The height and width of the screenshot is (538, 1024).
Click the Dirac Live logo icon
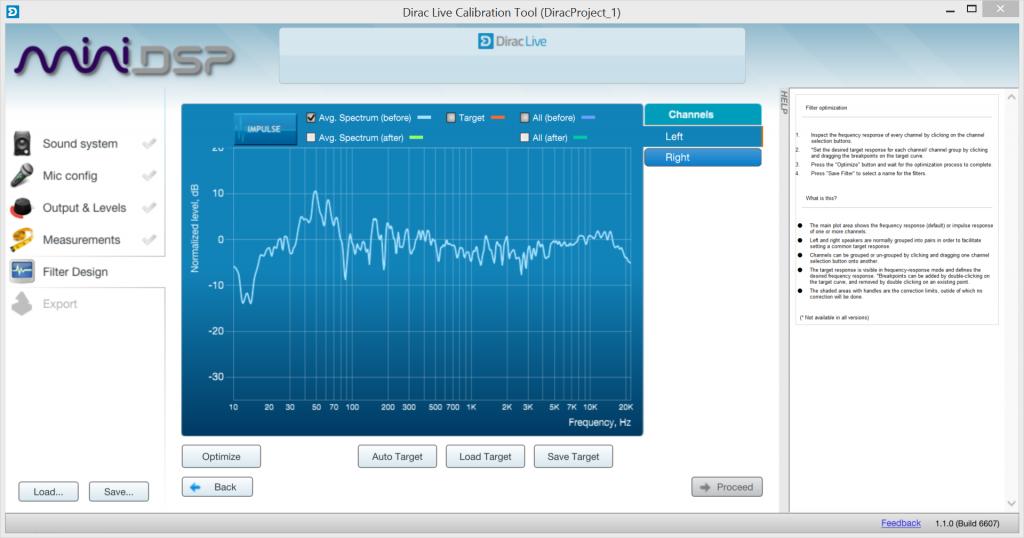click(x=485, y=41)
